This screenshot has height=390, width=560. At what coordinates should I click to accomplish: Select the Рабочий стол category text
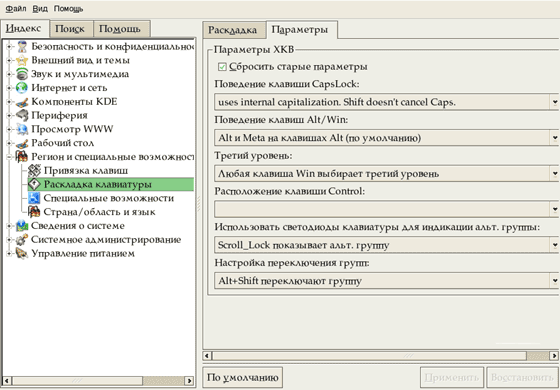coord(63,143)
